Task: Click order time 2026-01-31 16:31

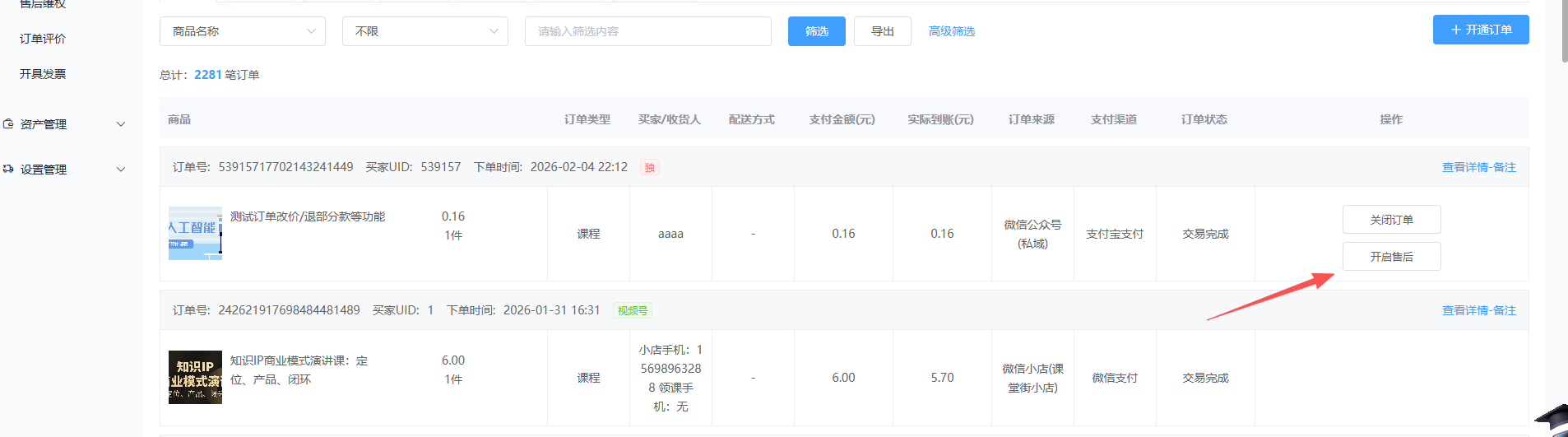Action: (552, 310)
